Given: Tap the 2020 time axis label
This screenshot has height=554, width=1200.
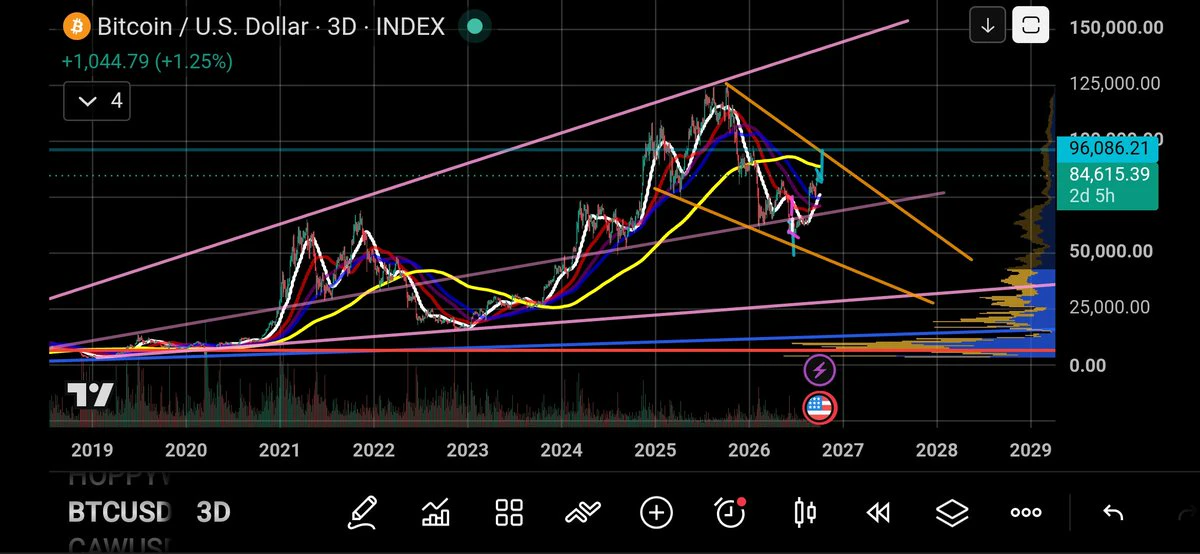Looking at the screenshot, I should tap(184, 451).
